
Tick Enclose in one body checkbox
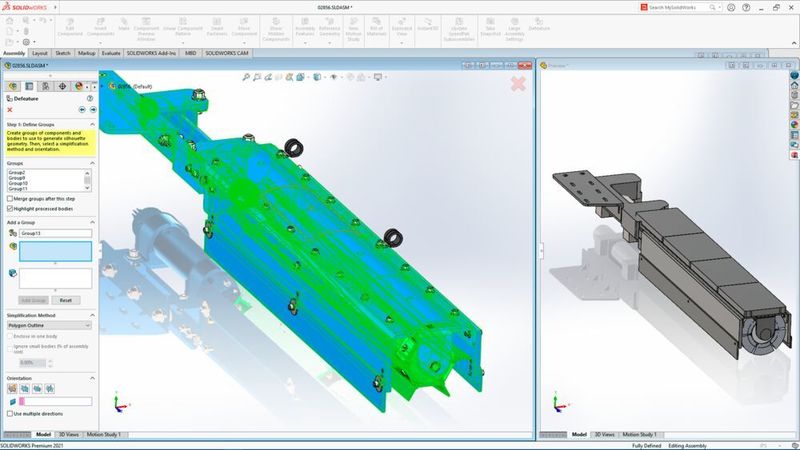(10, 336)
